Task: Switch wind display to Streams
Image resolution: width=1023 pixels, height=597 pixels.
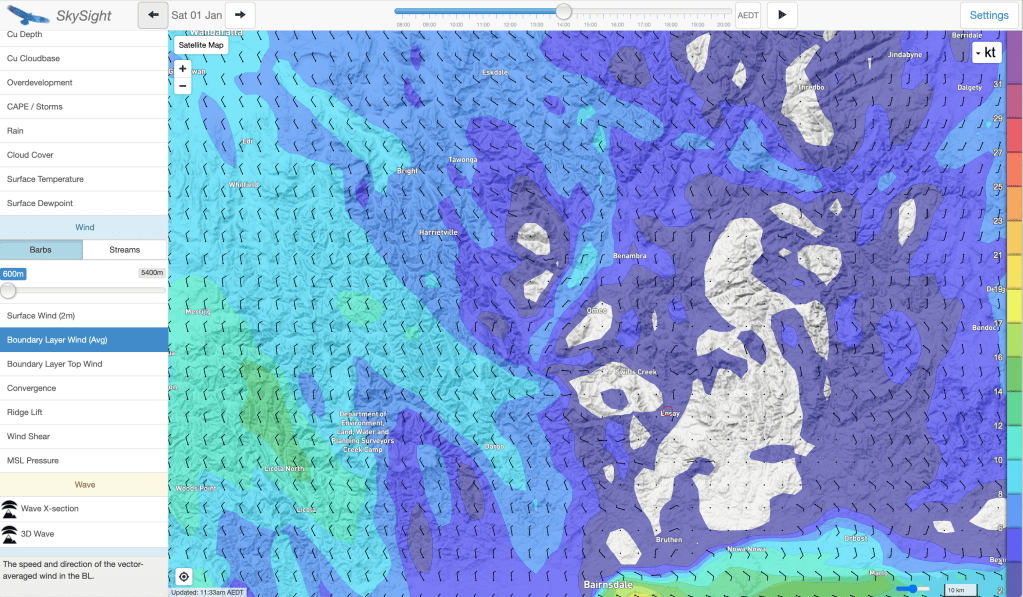Action: click(x=124, y=250)
